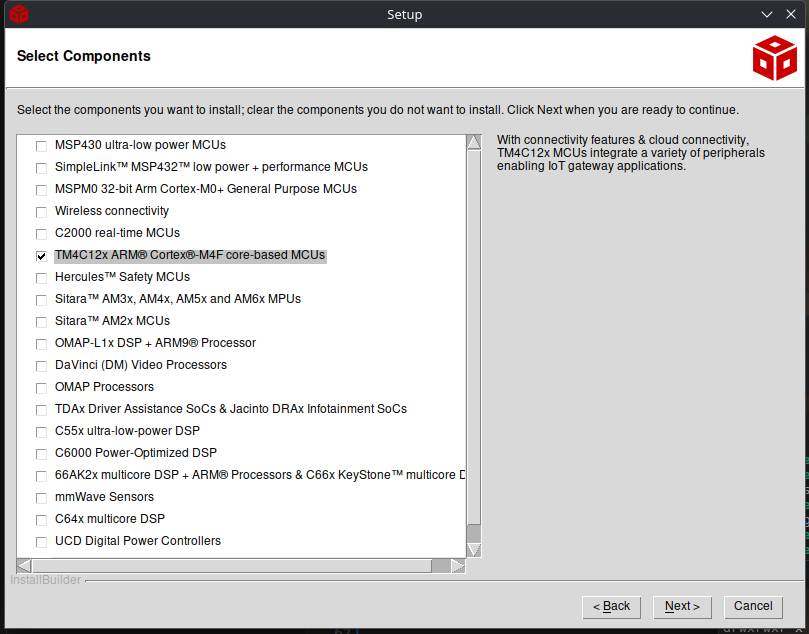Click the red cube icon in title bar

[19, 14]
